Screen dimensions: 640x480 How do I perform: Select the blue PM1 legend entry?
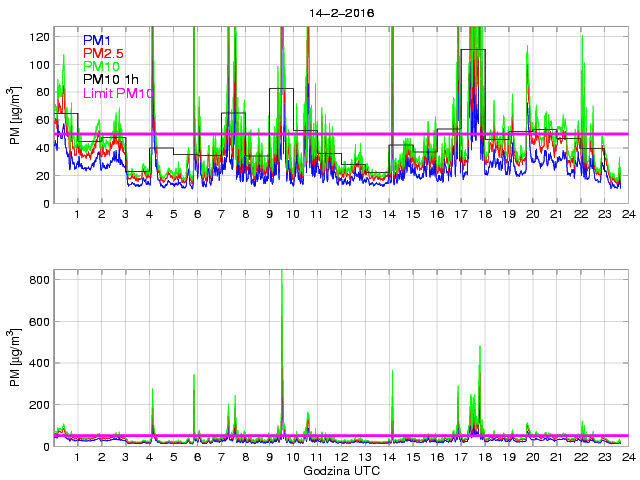(x=99, y=40)
